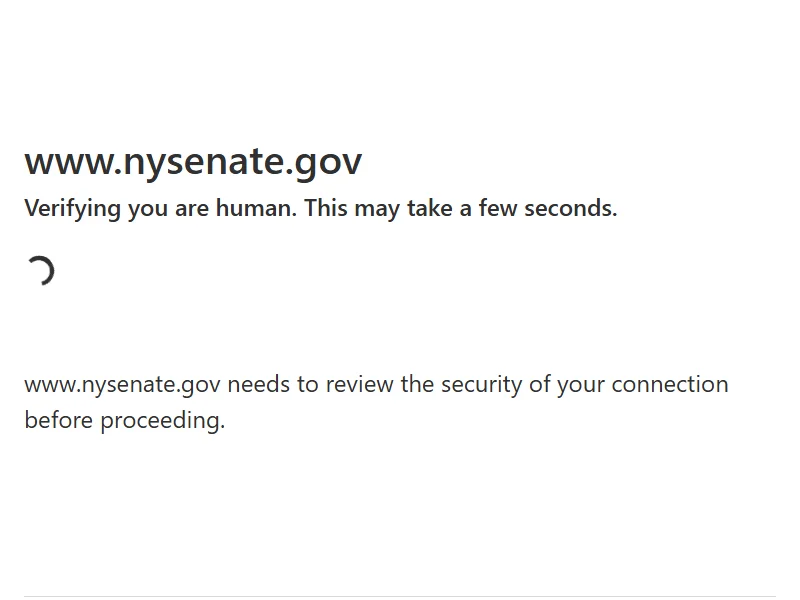800x600 pixels.
Task: Click the horizontal divider line at the bottom
Action: coord(400,597)
